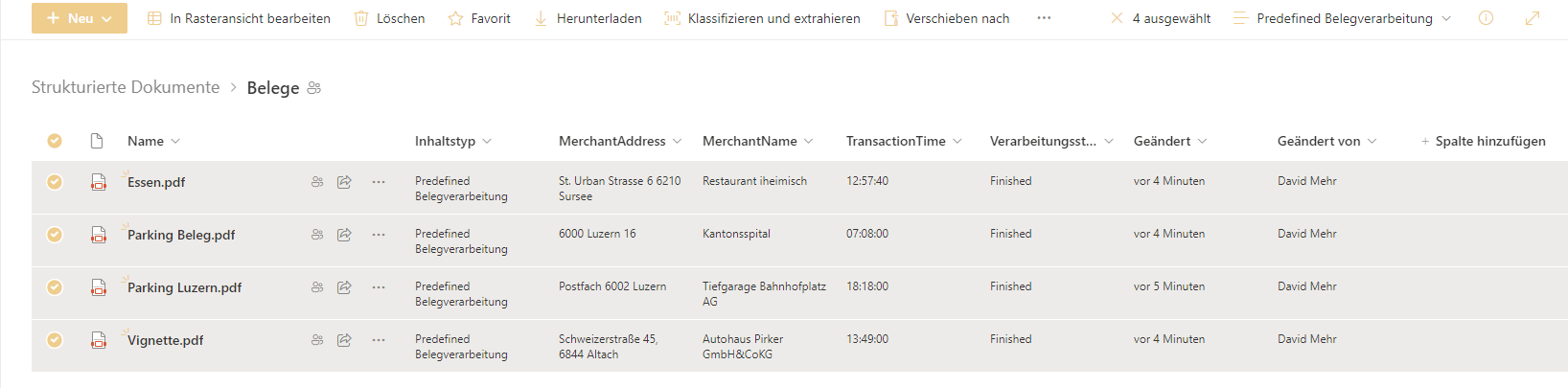Click the info pane icon in toolbar
This screenshot has height=388, width=1568.
point(1486,18)
